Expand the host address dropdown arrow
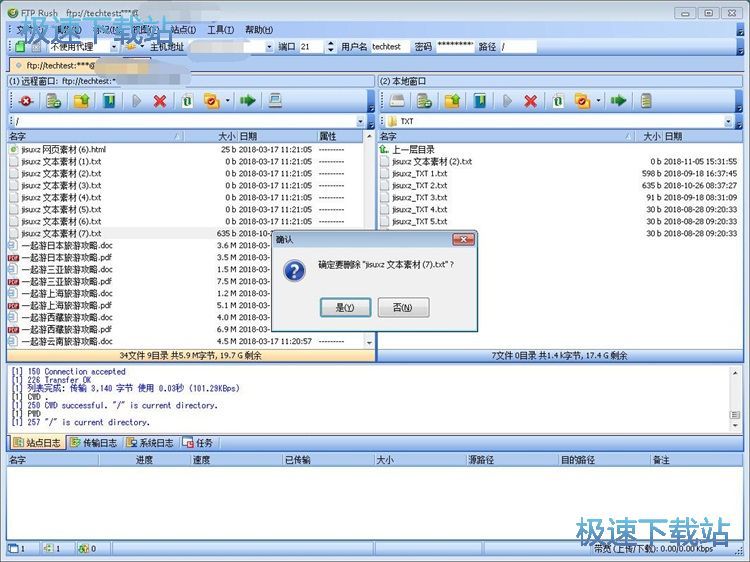 pyautogui.click(x=269, y=47)
